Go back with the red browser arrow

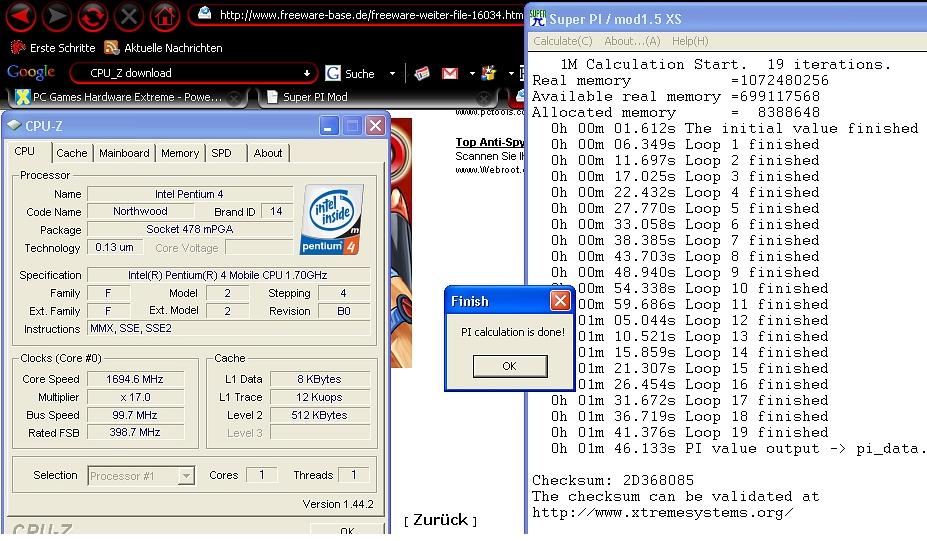(x=21, y=16)
